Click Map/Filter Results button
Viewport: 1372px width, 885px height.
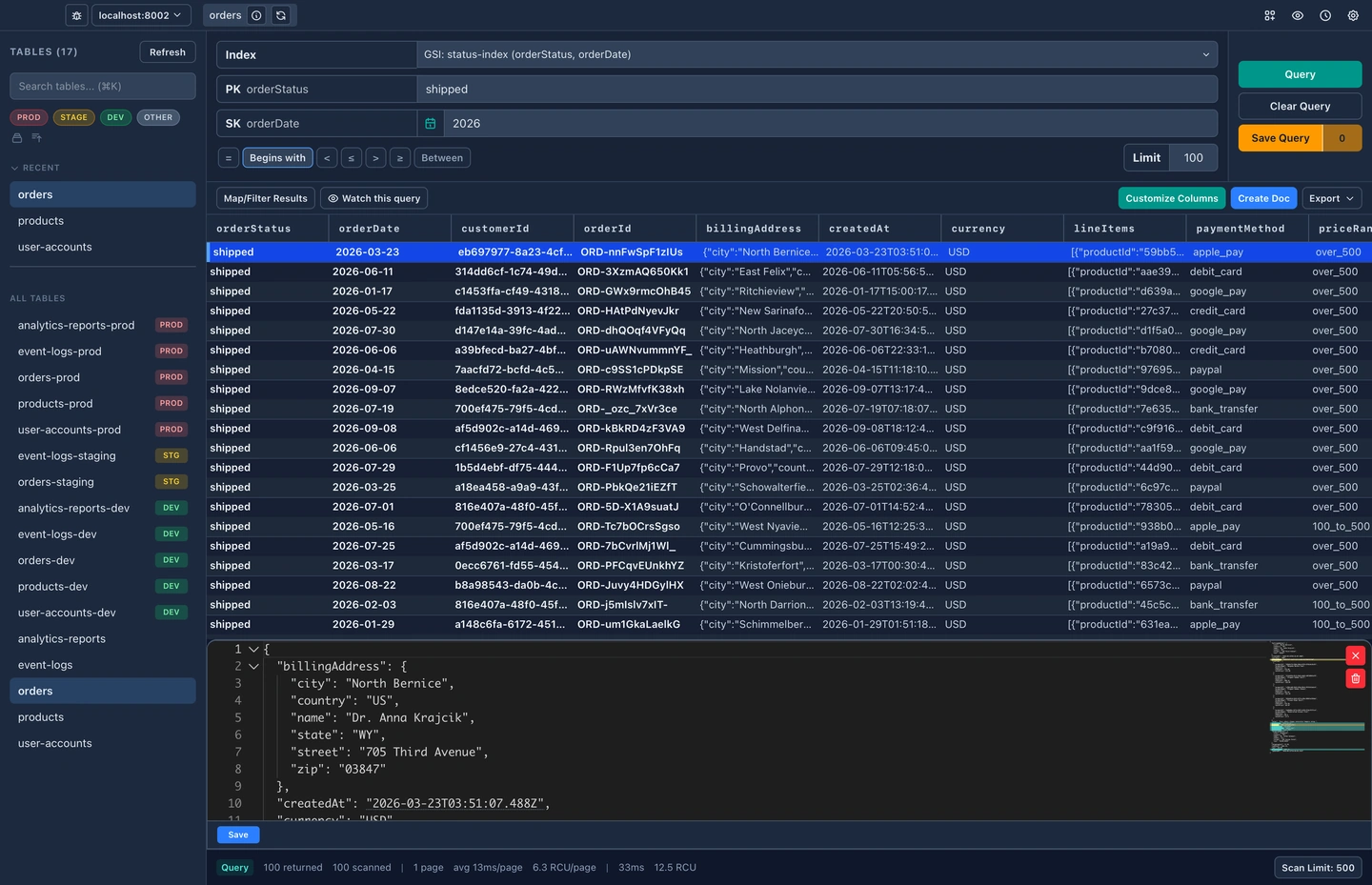[x=266, y=198]
